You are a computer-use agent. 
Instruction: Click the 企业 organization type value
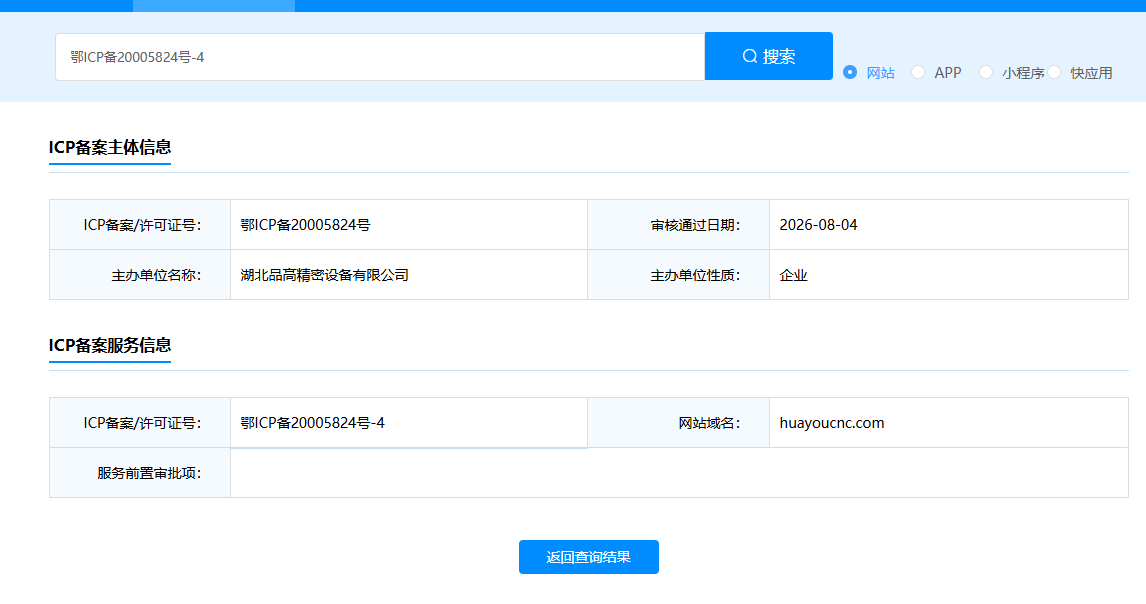tap(794, 276)
